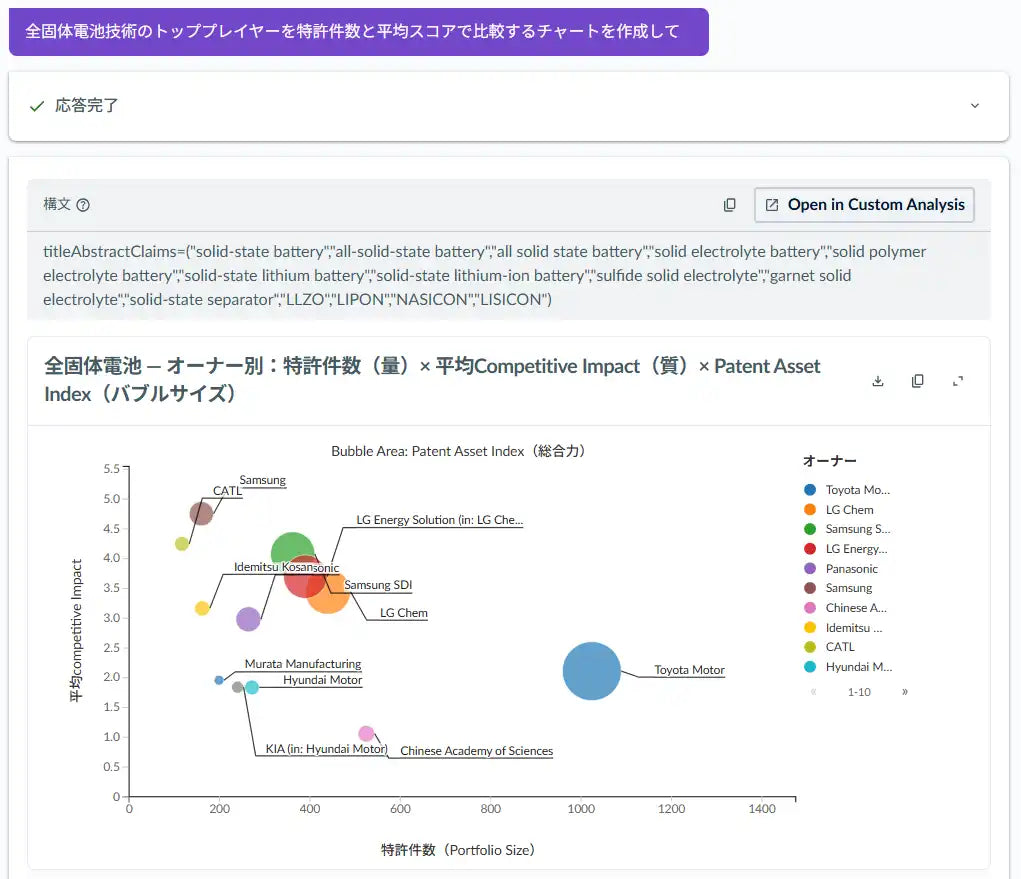Select the cyan Hyundai Motor bubble
This screenshot has height=879, width=1021.
[252, 688]
